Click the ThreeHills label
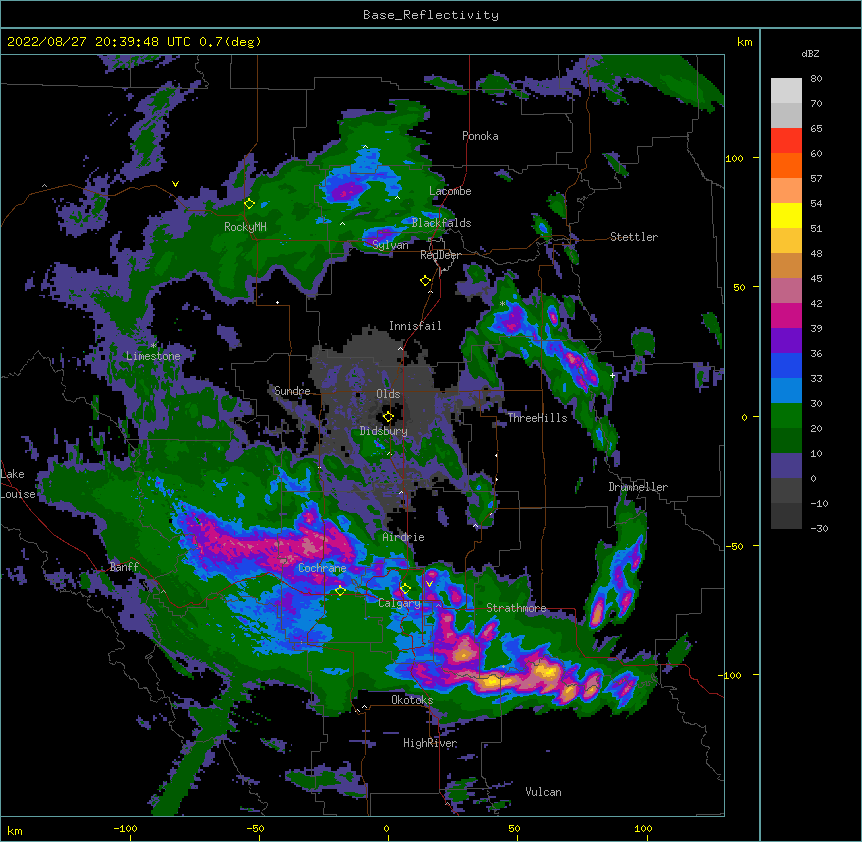Screen dimensions: 862x842 click(537, 418)
